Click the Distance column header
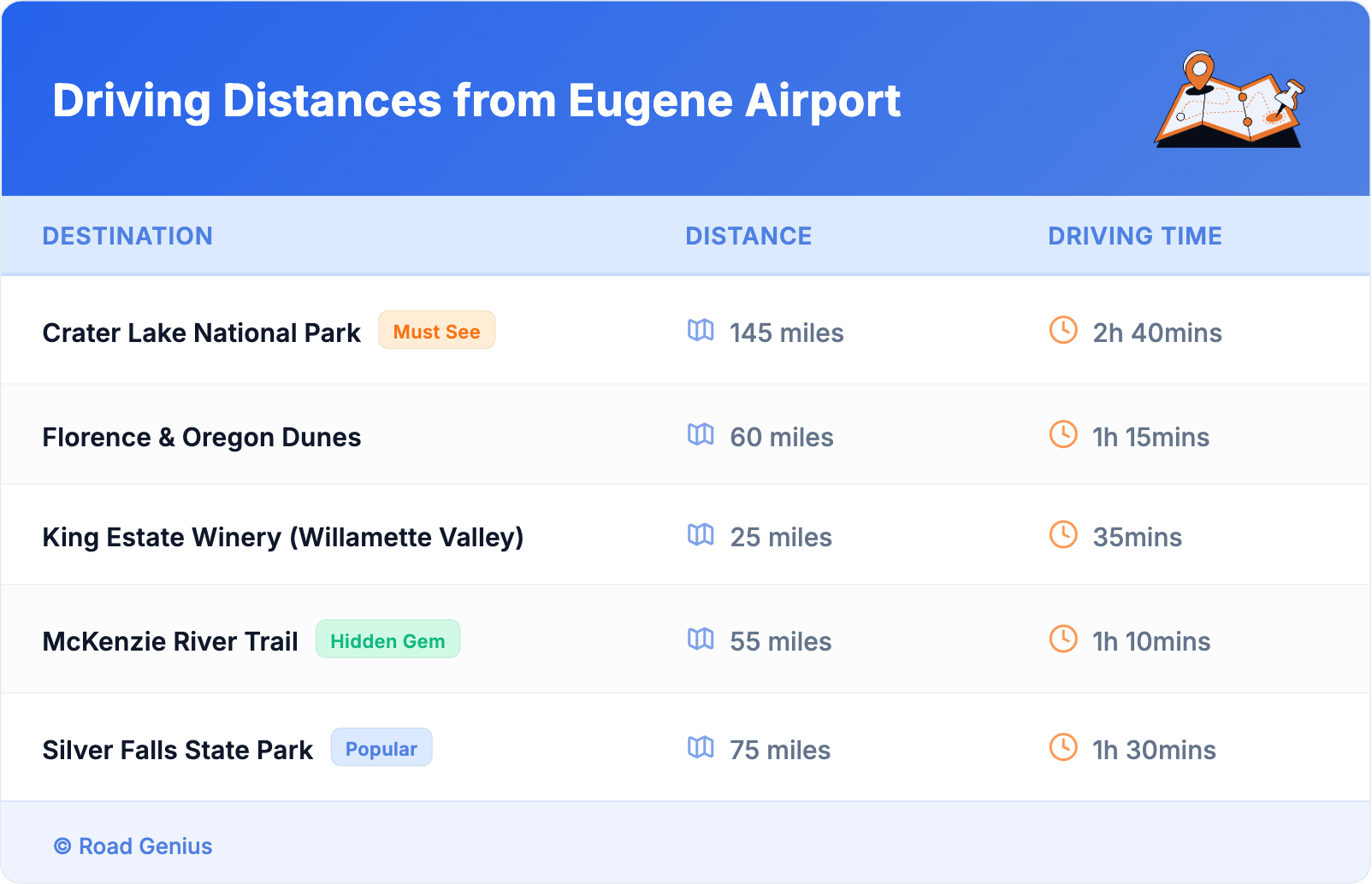This screenshot has width=1372, height=884. 748,236
